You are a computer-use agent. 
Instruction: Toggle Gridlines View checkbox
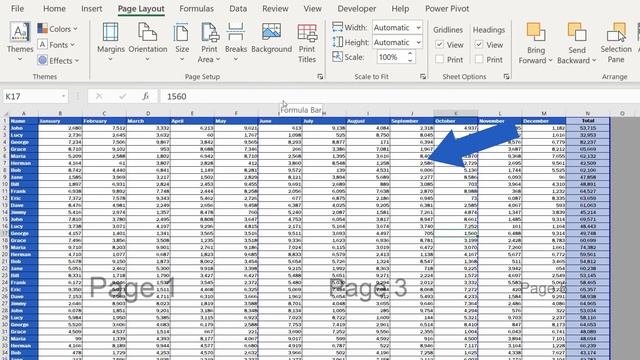(x=440, y=44)
